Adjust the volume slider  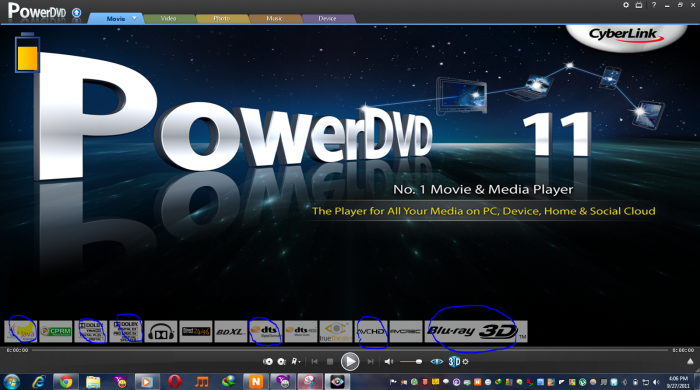pyautogui.click(x=411, y=361)
